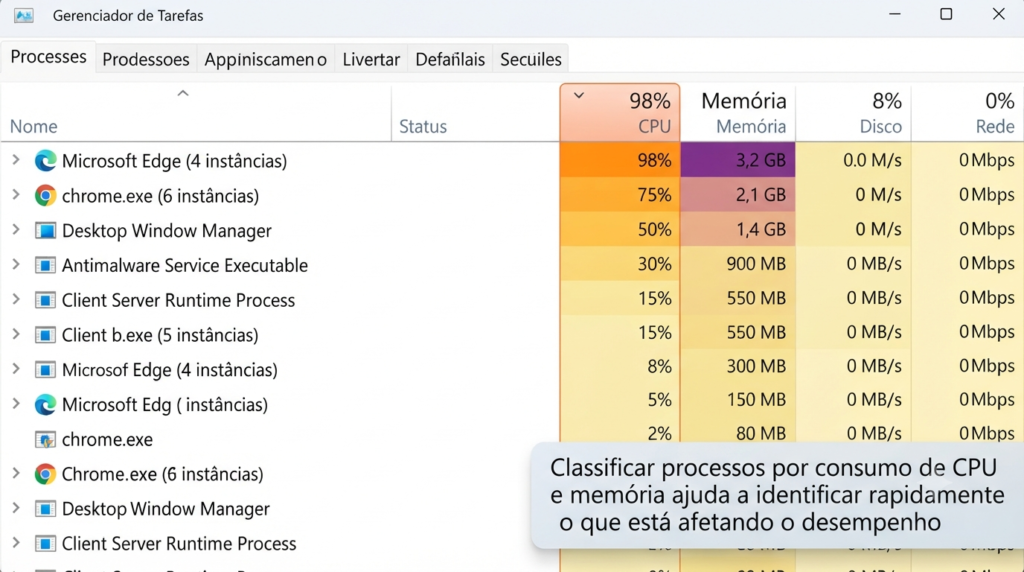Sort by the 0% Rede column header
Viewport: 1024px width, 572px height.
point(968,112)
